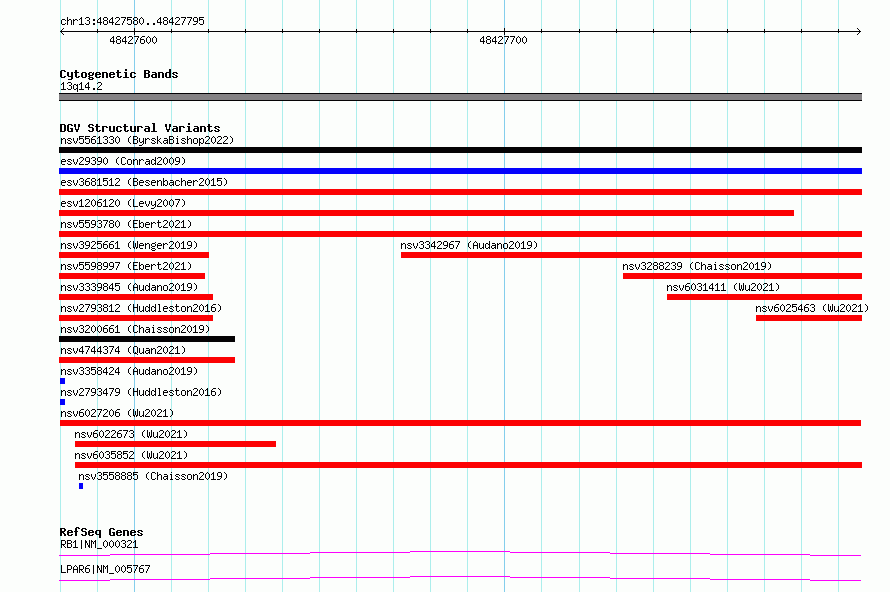890x592 pixels.
Task: Open the nsv3342967 (Audano2019) label
Action: 469,245
